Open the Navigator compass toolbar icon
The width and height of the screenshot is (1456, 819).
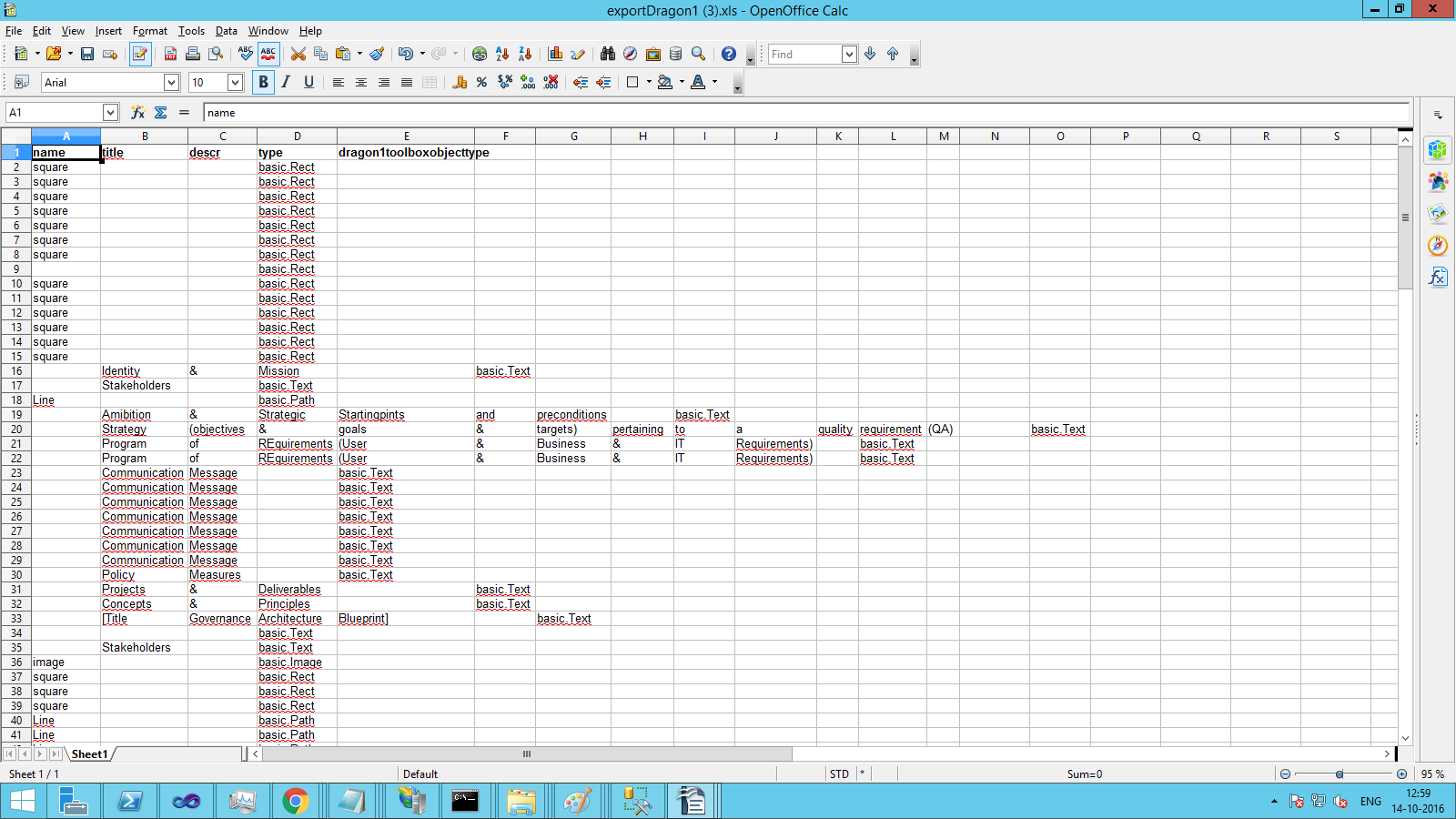(x=631, y=55)
